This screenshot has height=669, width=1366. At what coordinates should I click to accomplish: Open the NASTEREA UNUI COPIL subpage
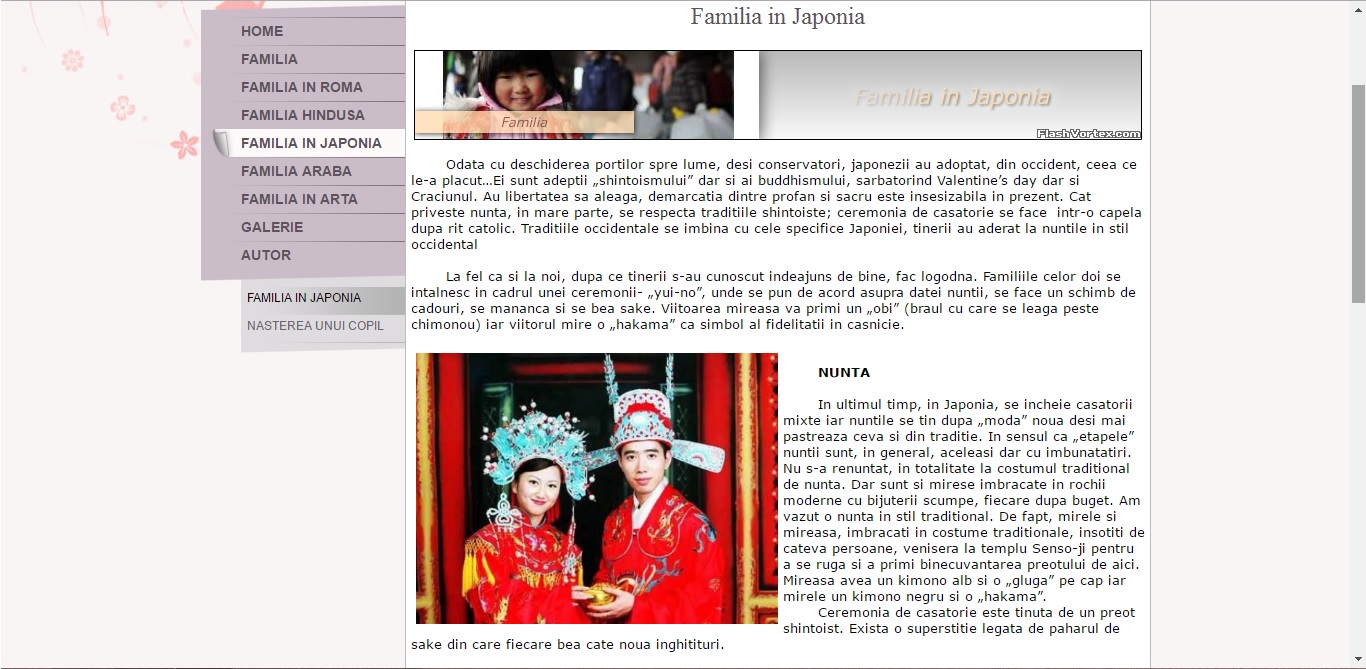tap(315, 326)
